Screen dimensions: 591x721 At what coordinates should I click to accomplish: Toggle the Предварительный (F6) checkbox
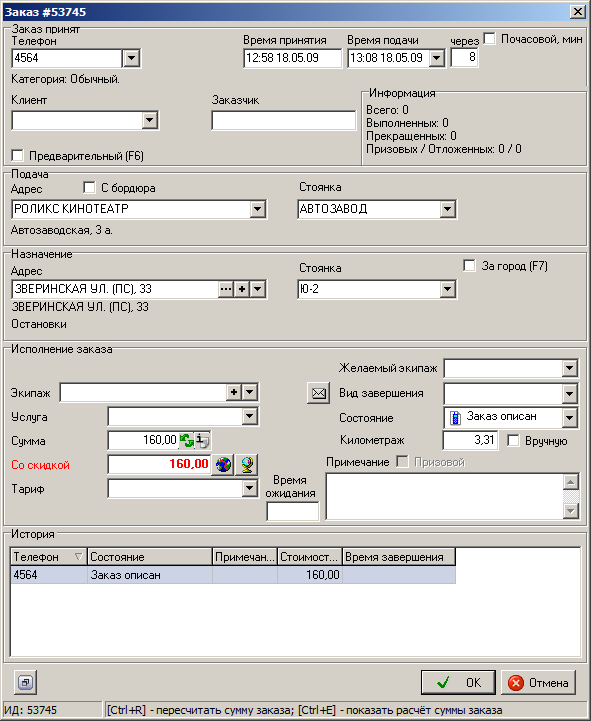click(x=17, y=155)
